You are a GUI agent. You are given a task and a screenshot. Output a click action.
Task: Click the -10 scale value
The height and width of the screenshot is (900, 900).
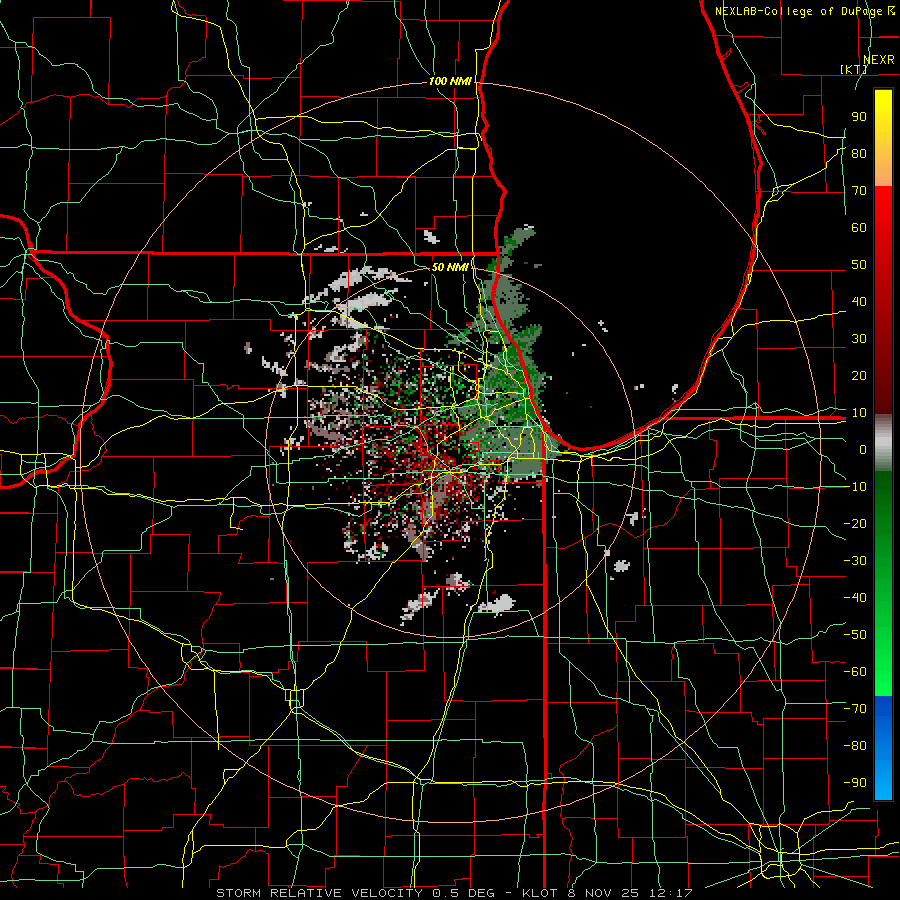(855, 487)
